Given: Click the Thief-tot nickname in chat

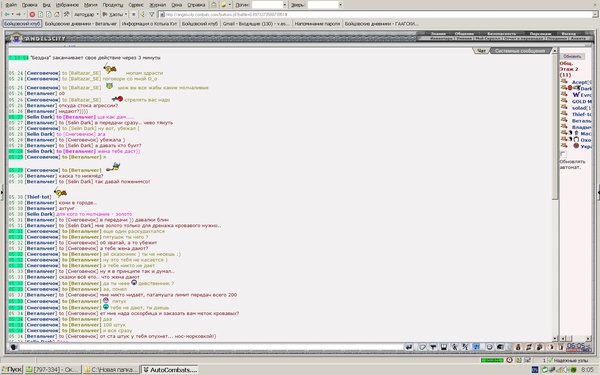Looking at the screenshot, I should [x=38, y=197].
